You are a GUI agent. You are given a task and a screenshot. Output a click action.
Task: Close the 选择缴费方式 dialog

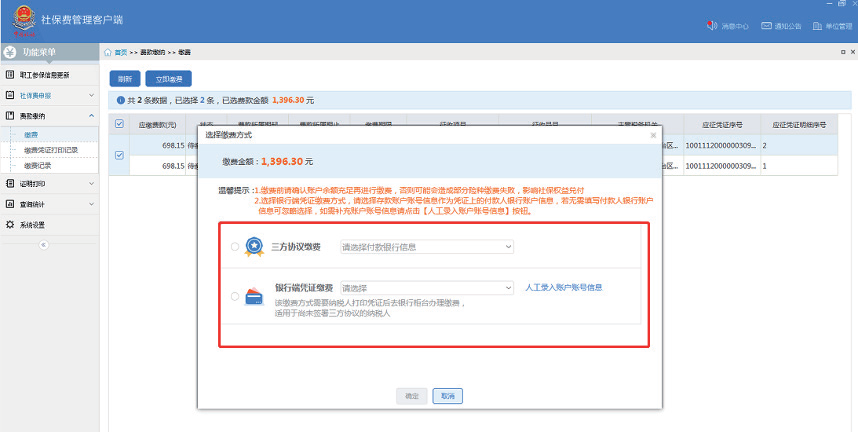(x=653, y=134)
